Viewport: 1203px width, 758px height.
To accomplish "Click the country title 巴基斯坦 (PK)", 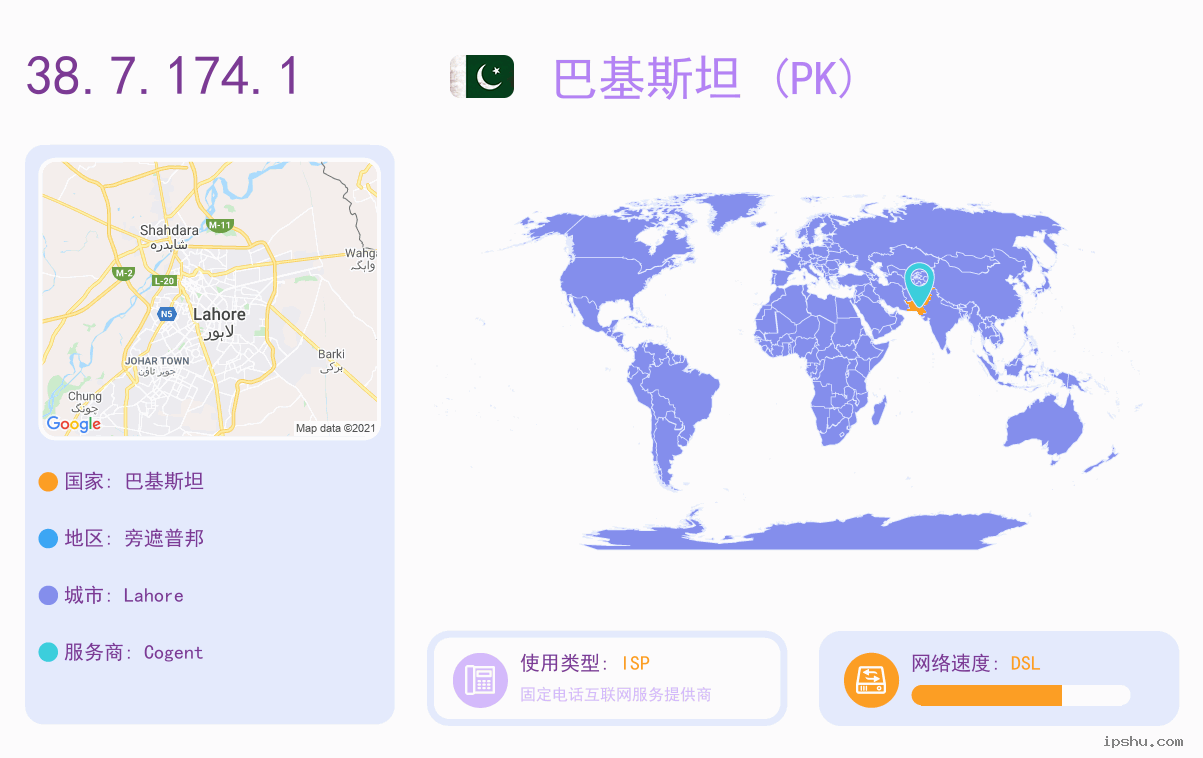I will click(705, 78).
